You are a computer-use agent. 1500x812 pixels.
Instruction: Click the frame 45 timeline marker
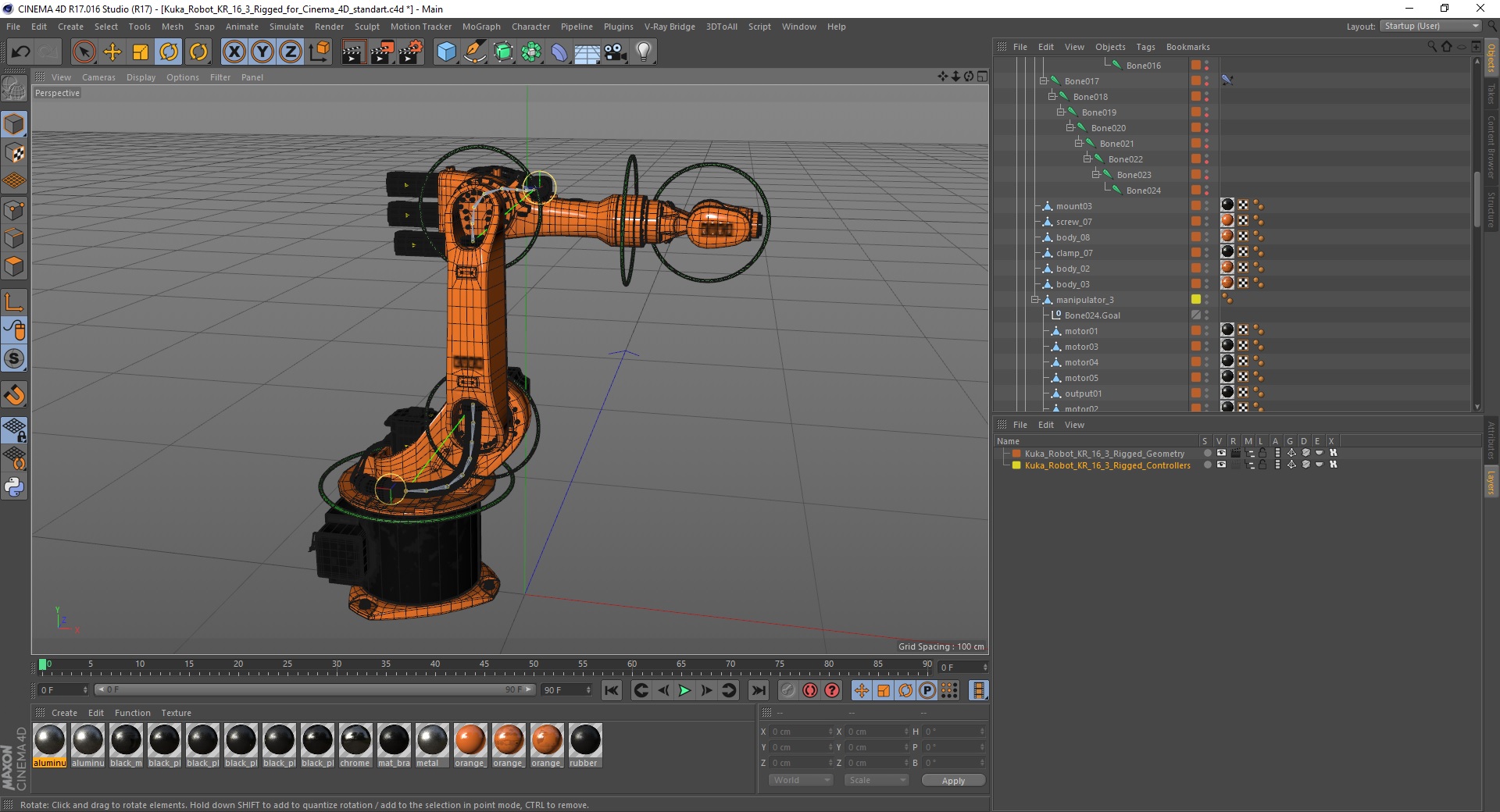484,664
